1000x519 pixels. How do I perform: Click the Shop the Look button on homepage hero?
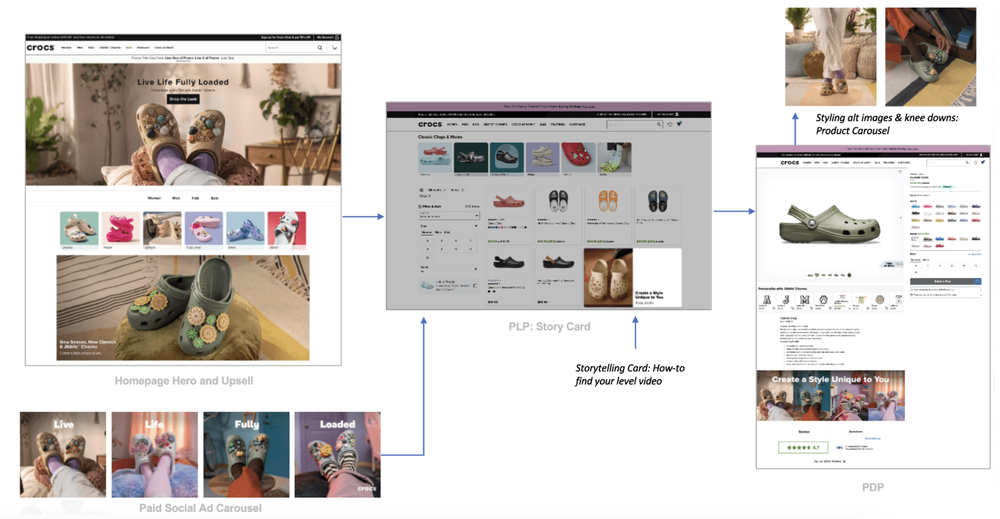point(183,99)
